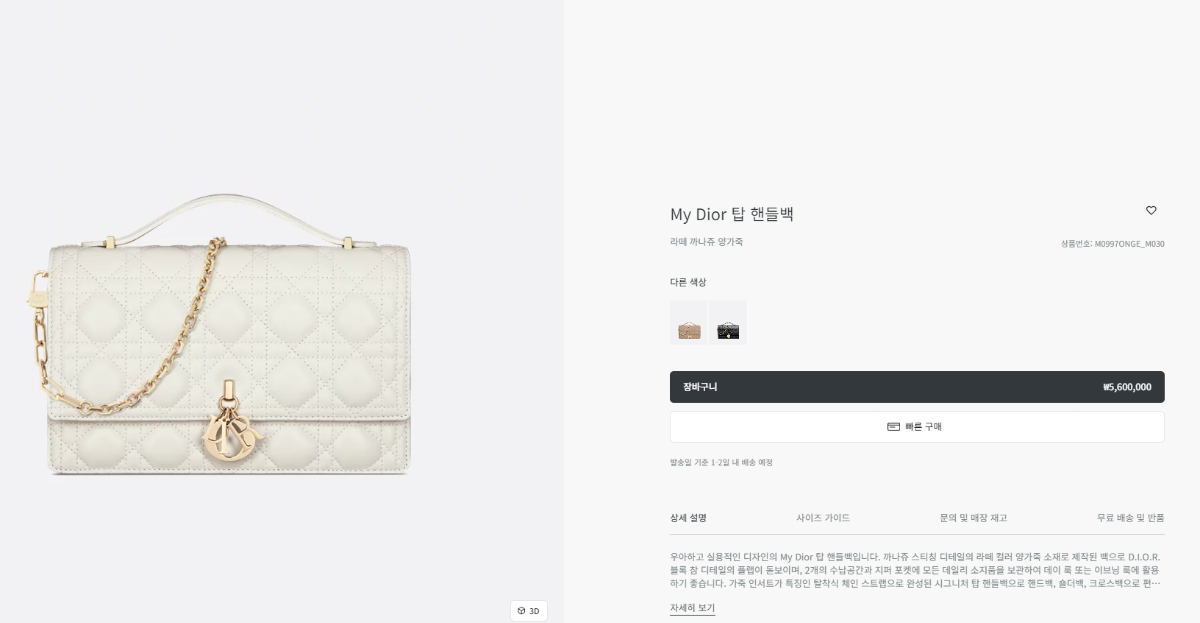
Task: Expand description with 자세히 보기 link
Action: point(692,608)
